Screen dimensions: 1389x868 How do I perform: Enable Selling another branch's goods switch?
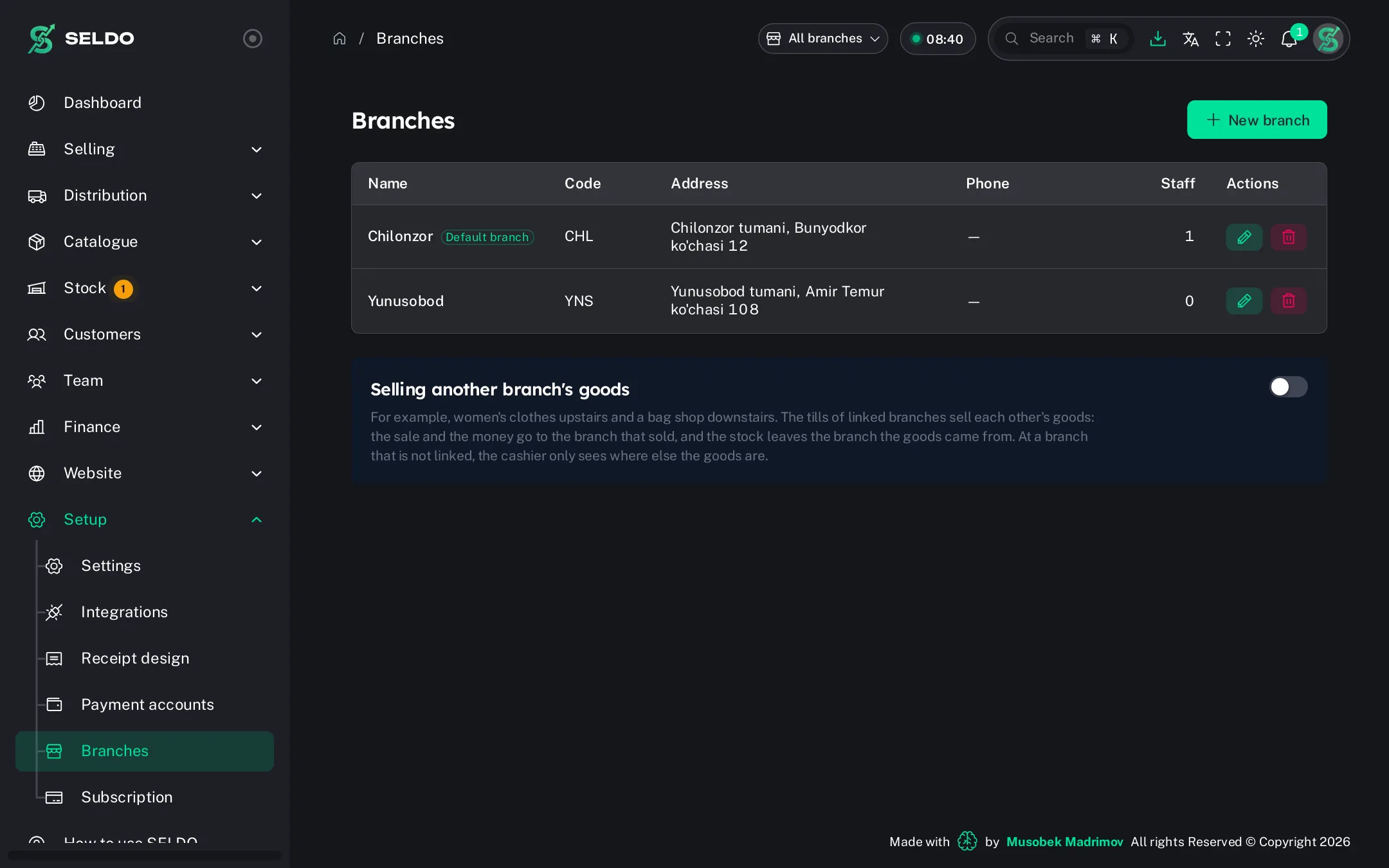tap(1288, 386)
